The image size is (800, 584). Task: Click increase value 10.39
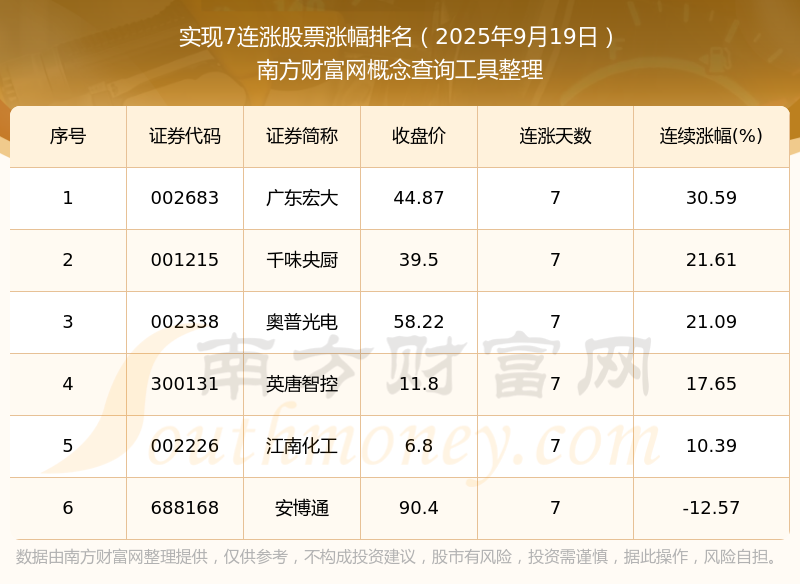[x=711, y=446]
